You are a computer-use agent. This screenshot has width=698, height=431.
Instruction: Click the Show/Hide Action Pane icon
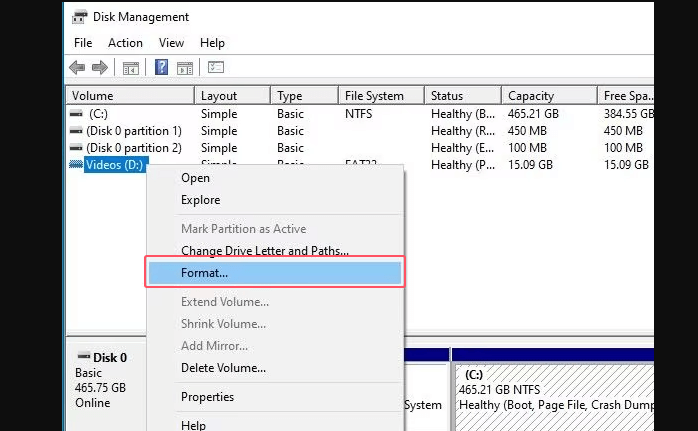[x=184, y=68]
